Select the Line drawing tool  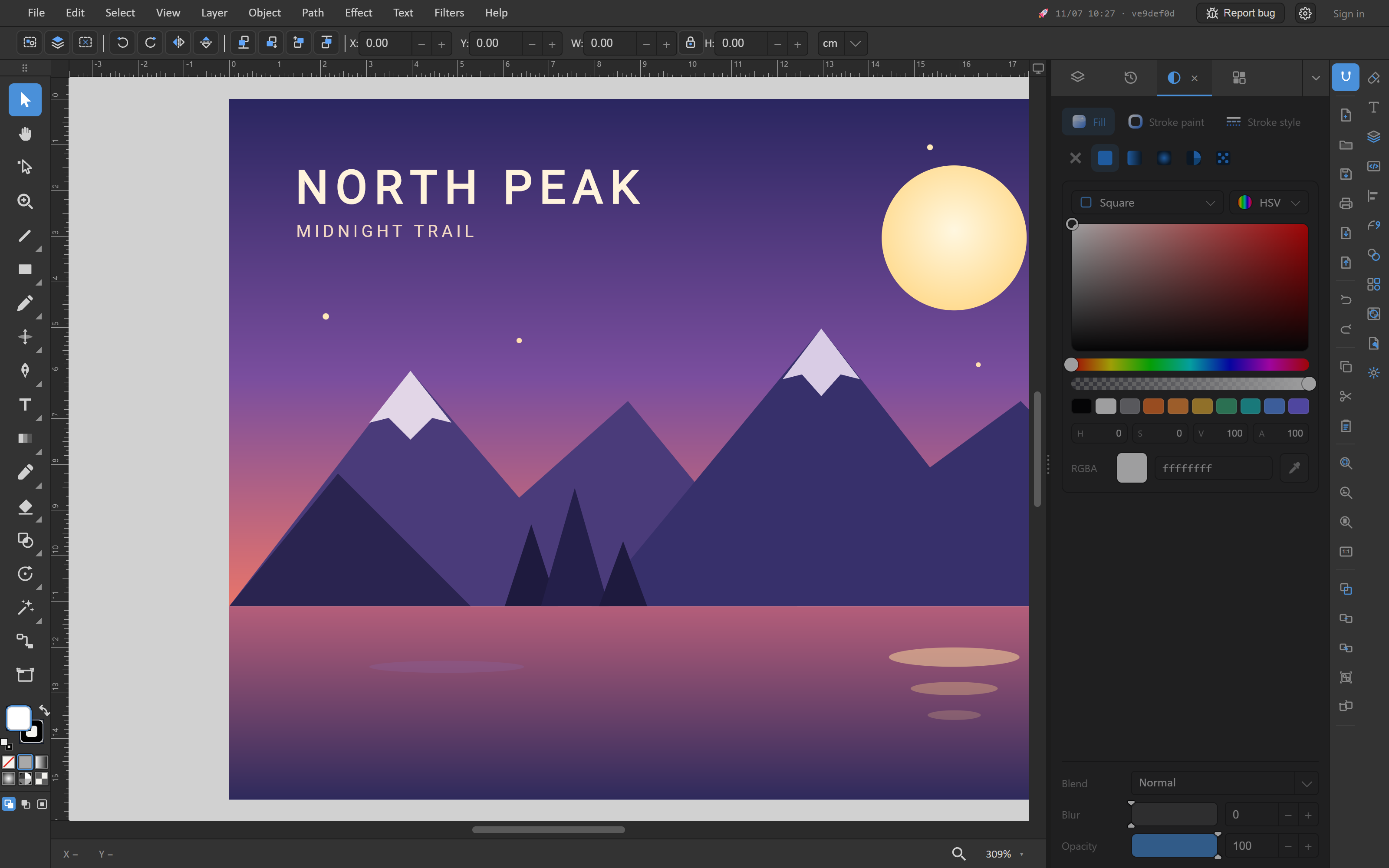pos(25,235)
